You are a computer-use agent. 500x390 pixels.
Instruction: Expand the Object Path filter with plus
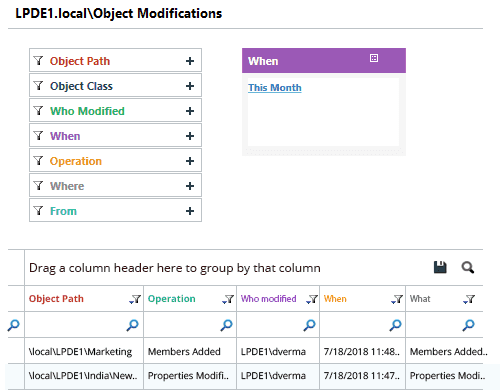190,61
